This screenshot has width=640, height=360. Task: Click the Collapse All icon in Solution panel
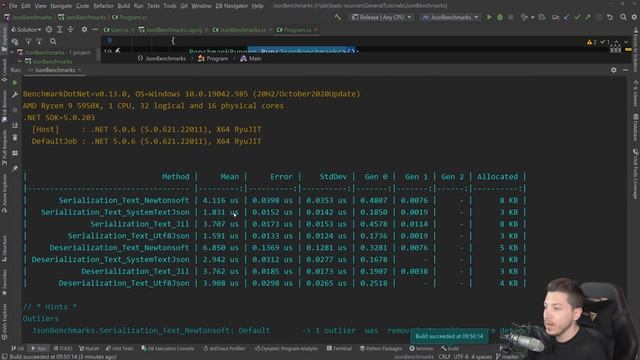click(x=70, y=30)
